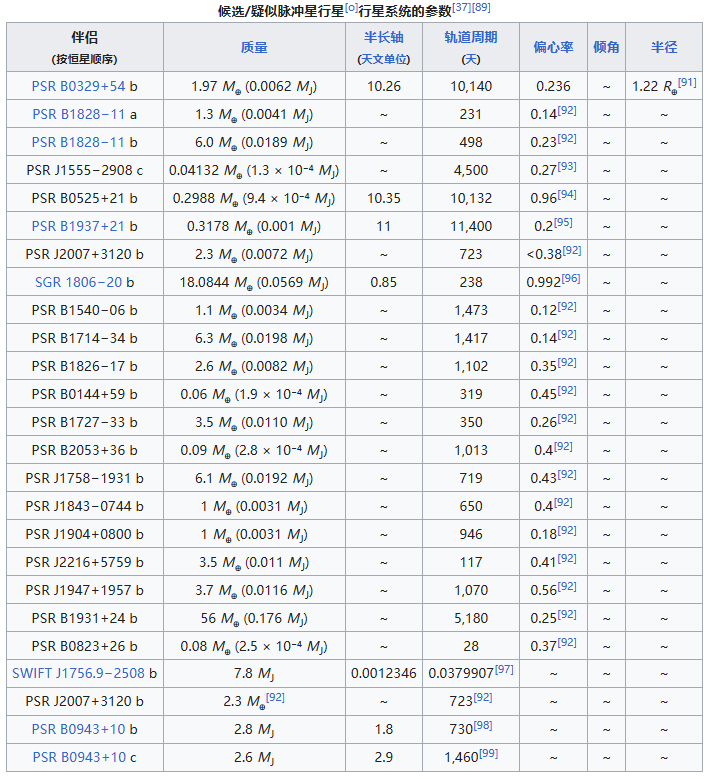Click the 偏心率 header link
Image resolution: width=710 pixels, height=779 pixels.
coord(553,47)
